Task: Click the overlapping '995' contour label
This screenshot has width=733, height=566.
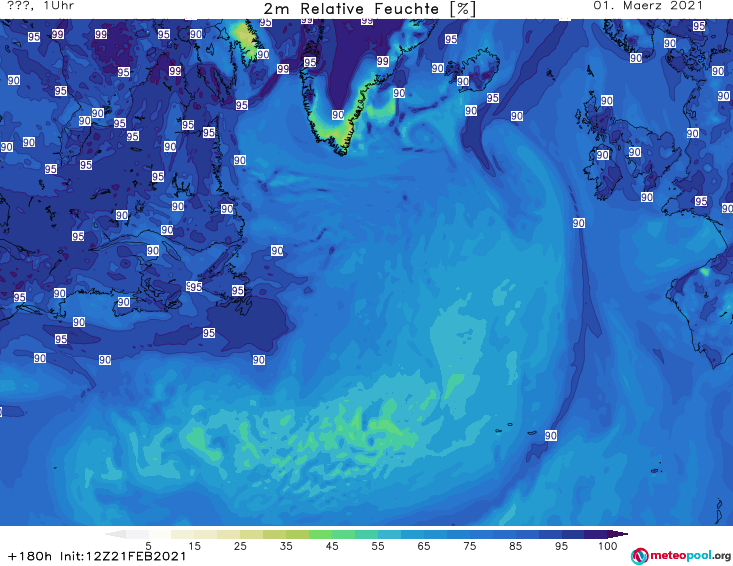Action: pos(194,287)
